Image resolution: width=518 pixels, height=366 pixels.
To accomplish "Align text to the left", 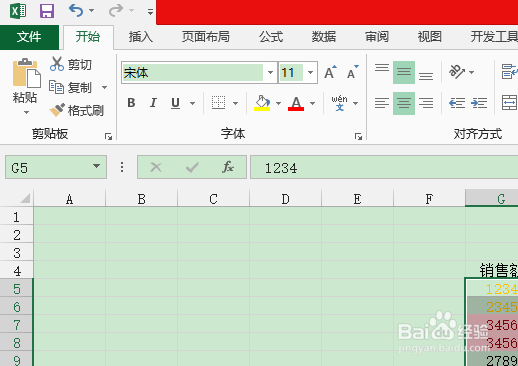I will pos(382,103).
